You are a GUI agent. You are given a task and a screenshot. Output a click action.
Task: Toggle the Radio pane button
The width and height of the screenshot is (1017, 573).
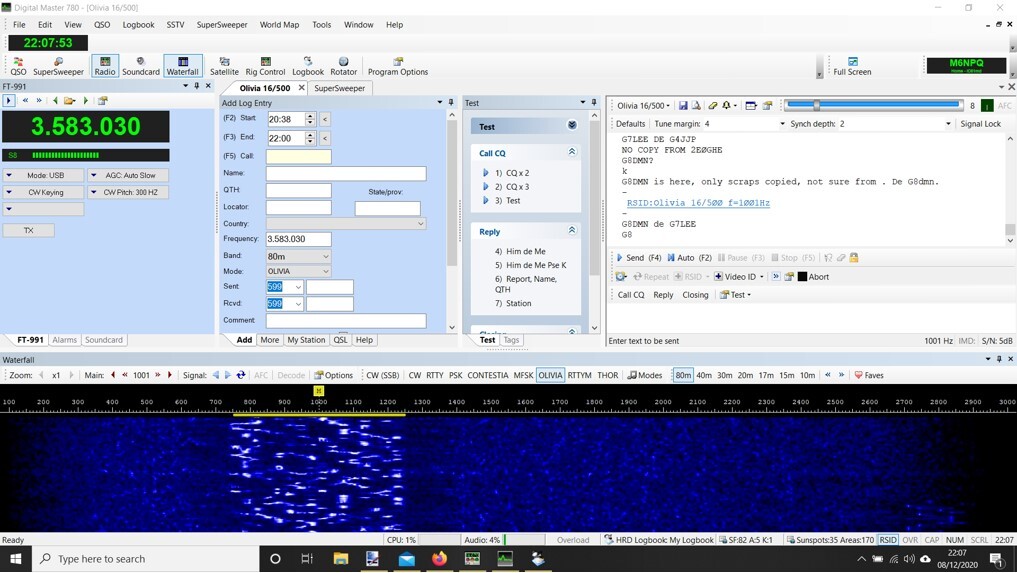[x=104, y=66]
